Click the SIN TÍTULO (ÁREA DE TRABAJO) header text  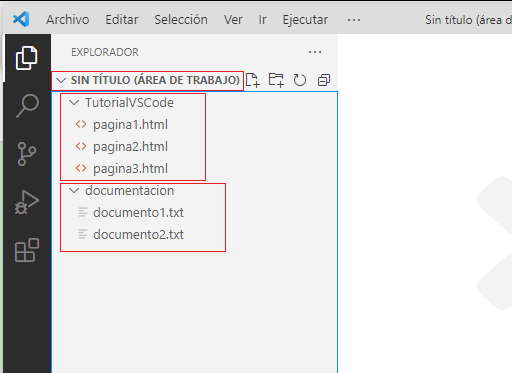[x=155, y=80]
